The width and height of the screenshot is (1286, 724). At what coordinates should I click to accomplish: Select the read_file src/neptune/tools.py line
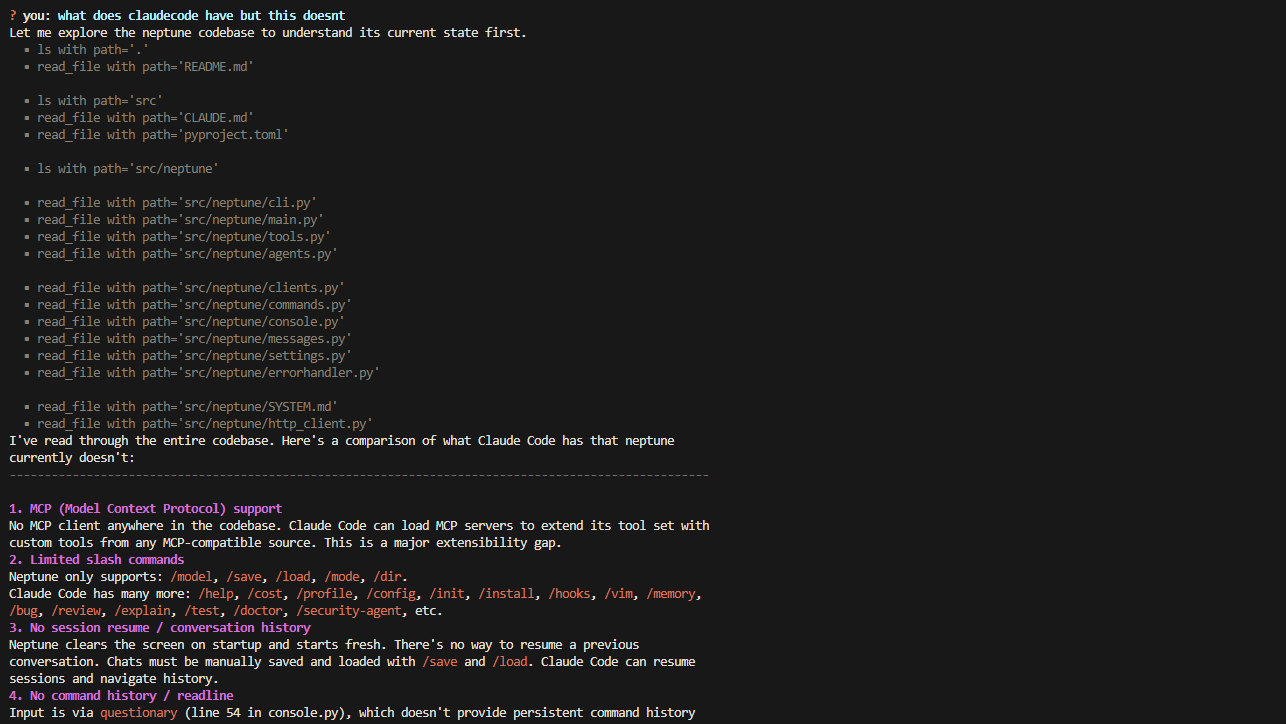click(184, 236)
